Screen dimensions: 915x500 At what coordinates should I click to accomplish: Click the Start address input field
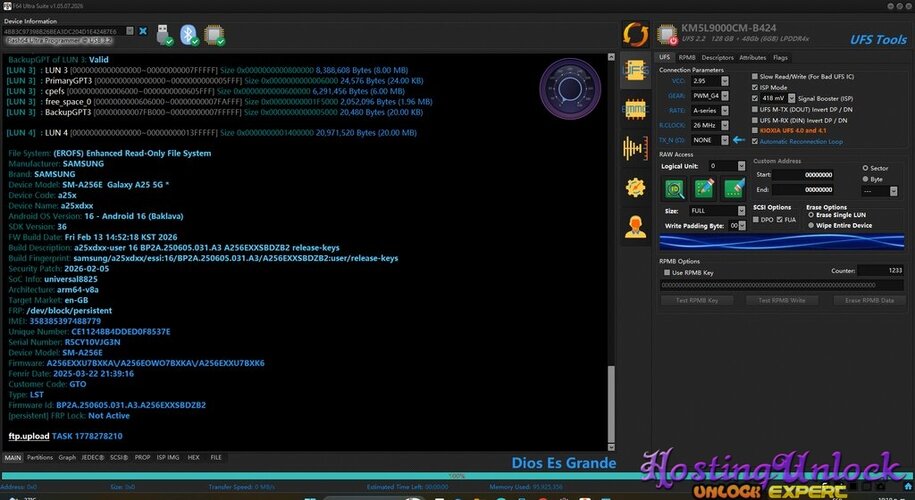pos(803,174)
